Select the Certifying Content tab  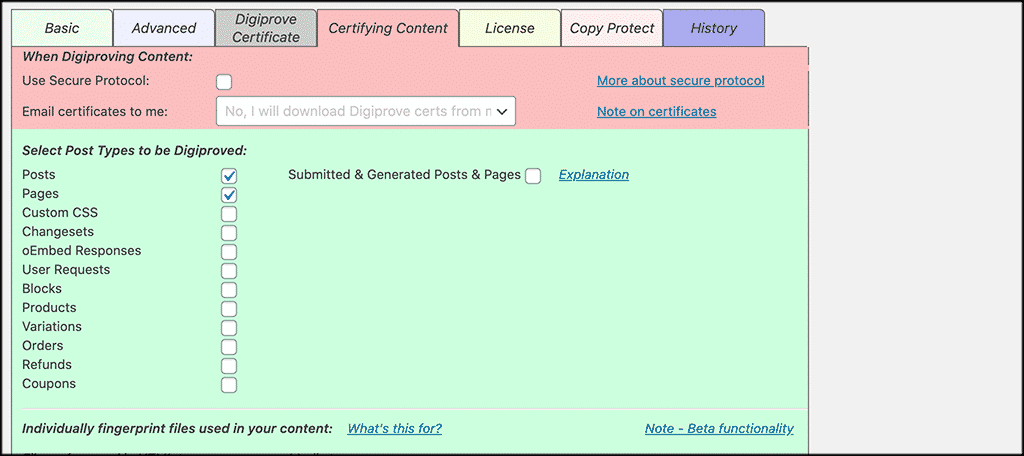(x=388, y=28)
